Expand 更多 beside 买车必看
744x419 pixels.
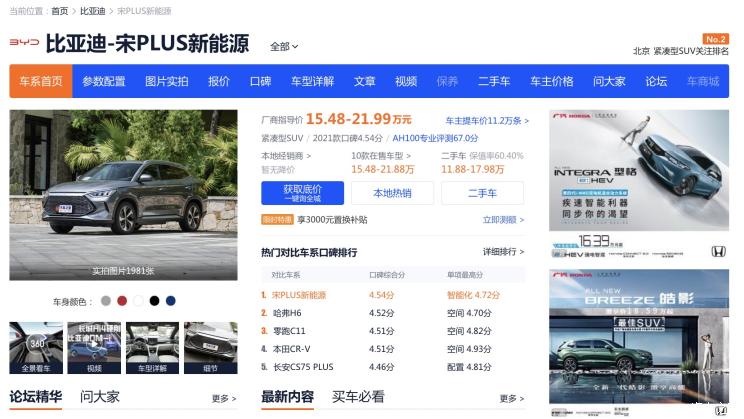[x=511, y=399]
